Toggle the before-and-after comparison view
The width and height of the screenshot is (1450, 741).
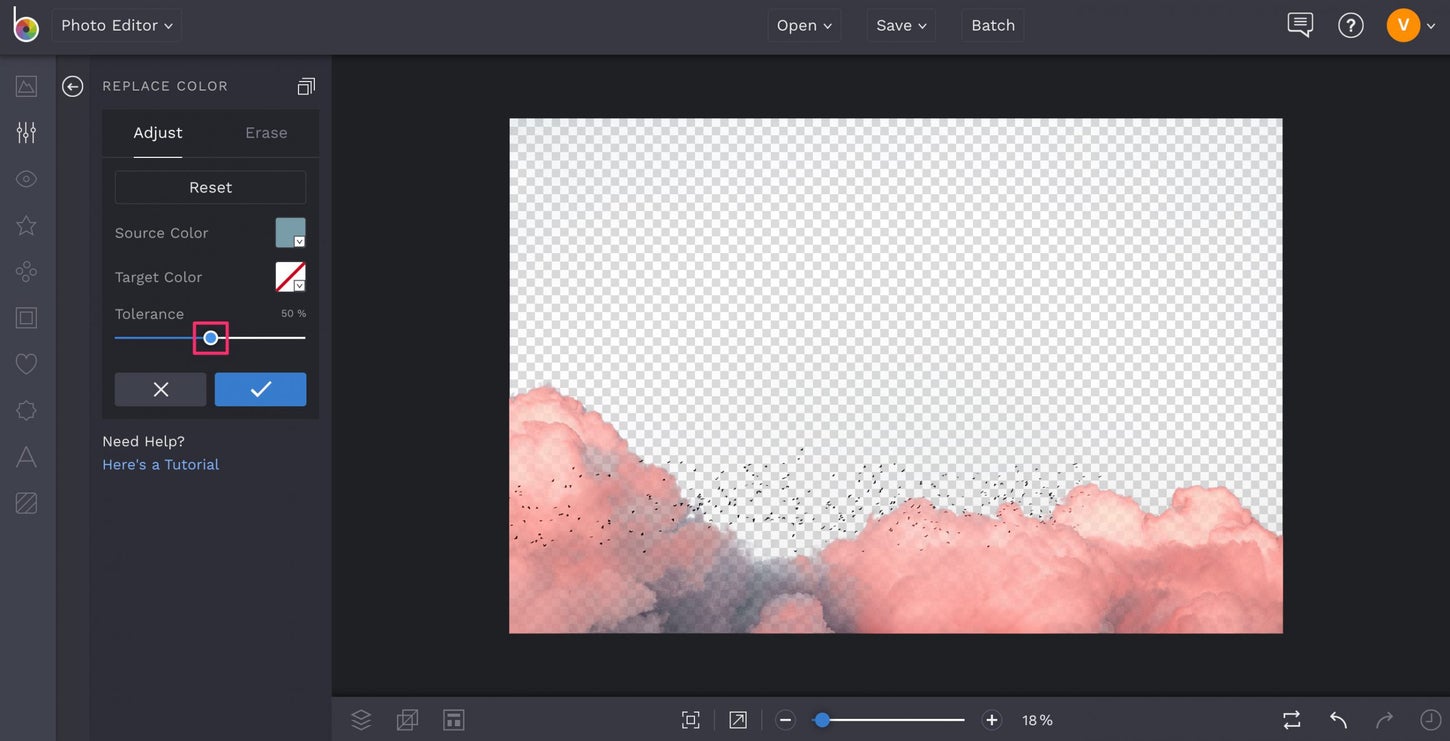pyautogui.click(x=1291, y=719)
